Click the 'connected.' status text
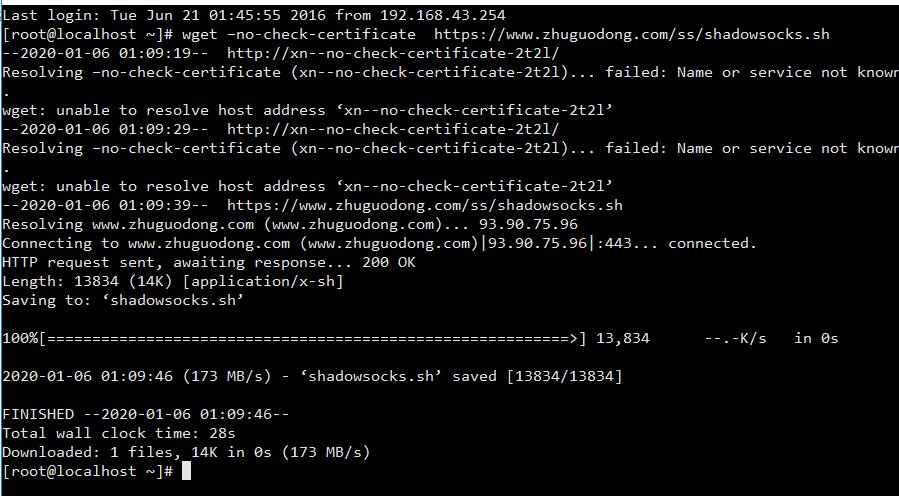Screen dimensions: 899x496 (x=712, y=243)
